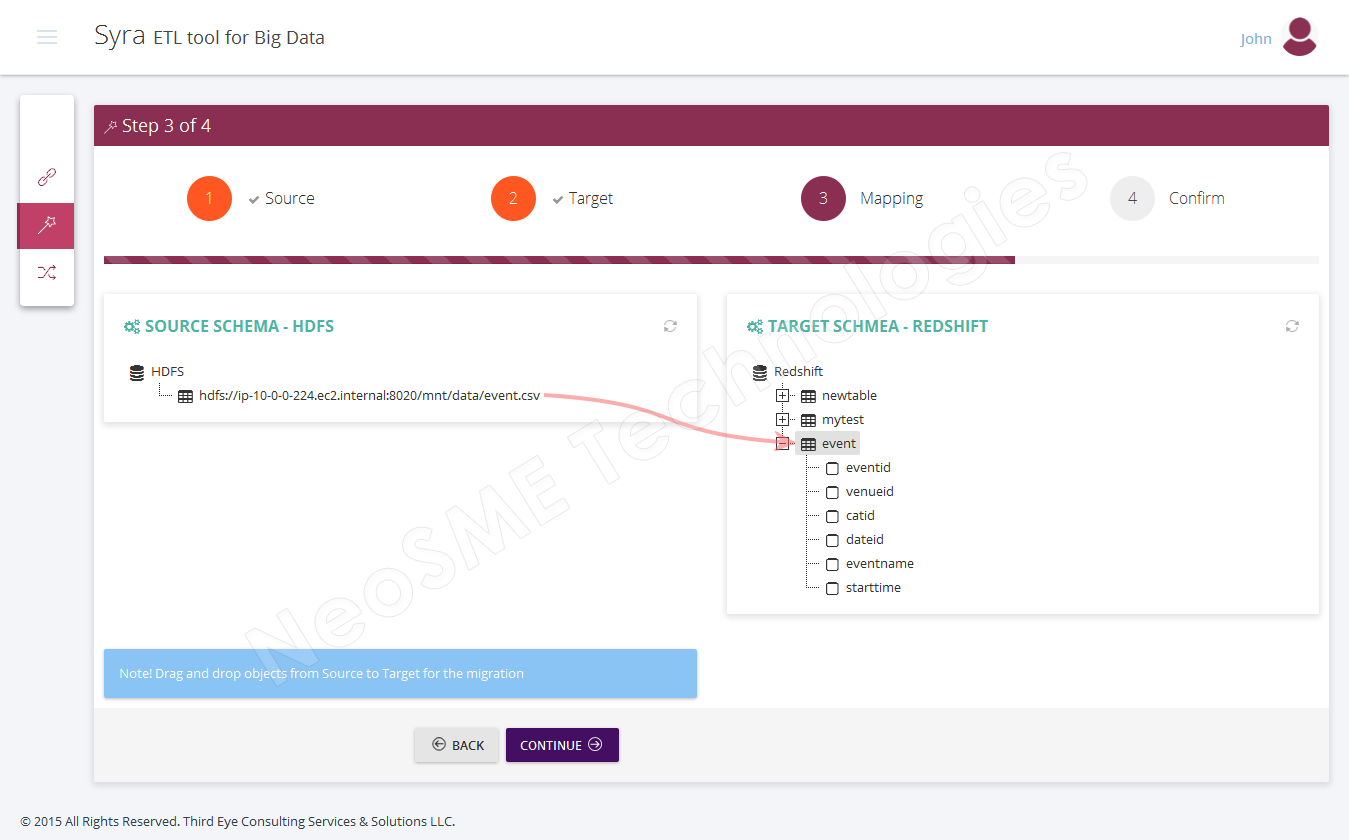Check the catid column checkbox
The image size is (1349, 840).
coord(832,516)
